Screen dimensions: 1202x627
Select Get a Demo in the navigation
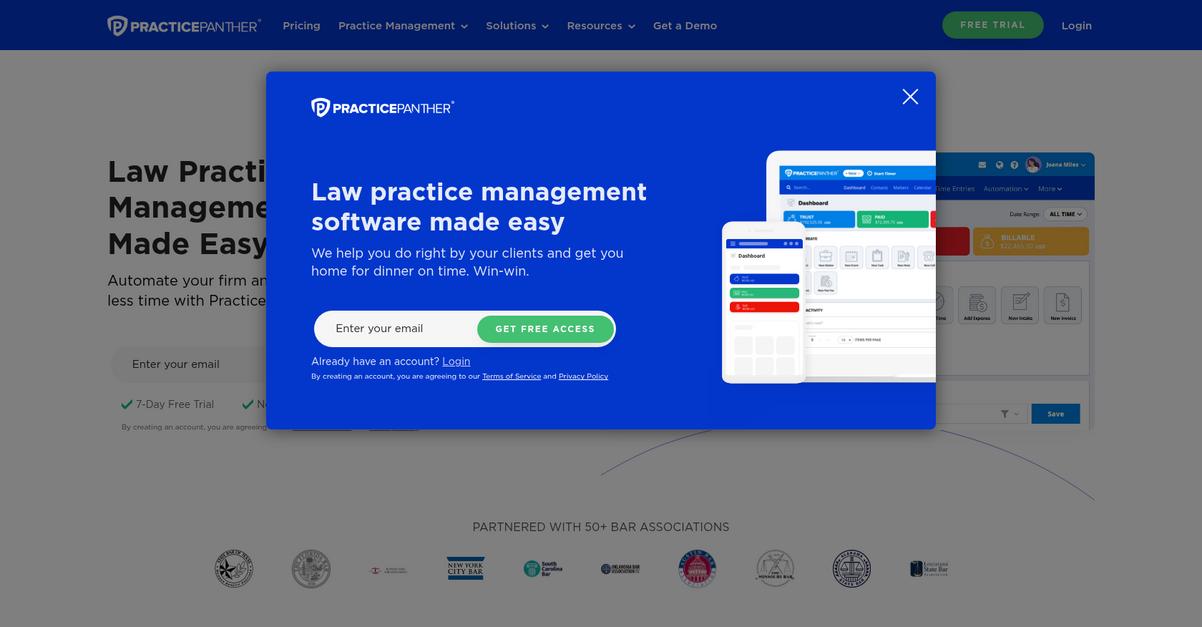pos(685,26)
